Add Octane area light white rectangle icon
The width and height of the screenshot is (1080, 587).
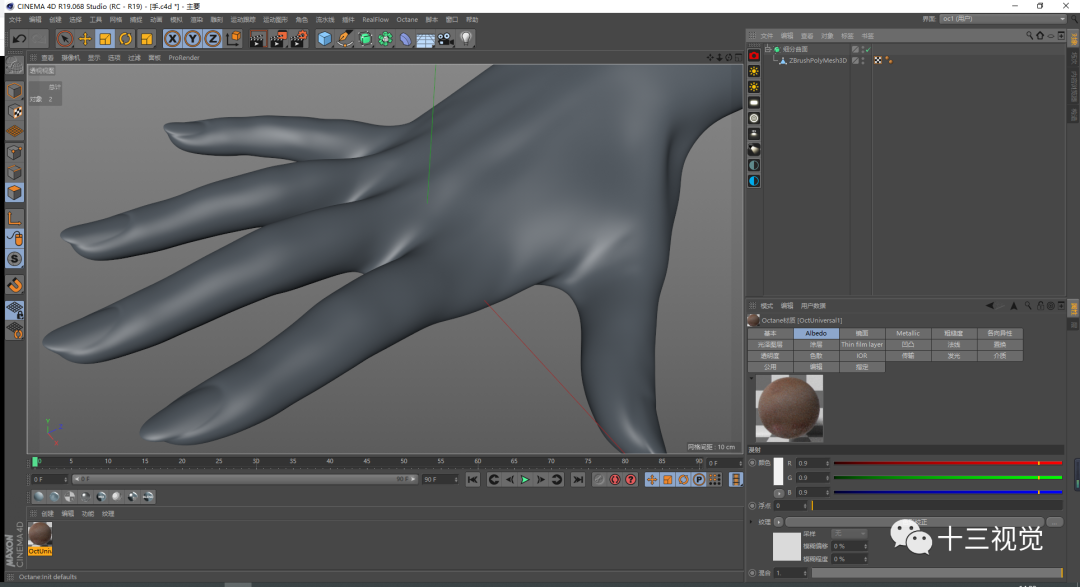coord(754,103)
